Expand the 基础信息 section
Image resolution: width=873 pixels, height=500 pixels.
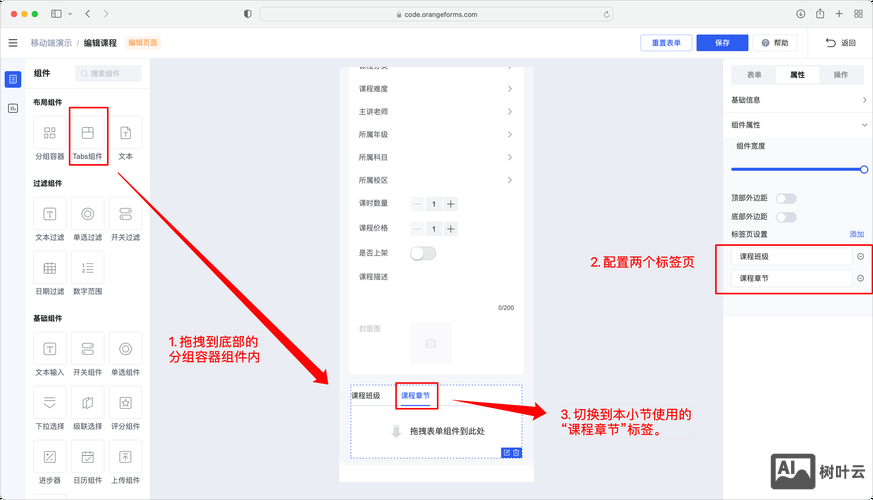click(x=798, y=100)
